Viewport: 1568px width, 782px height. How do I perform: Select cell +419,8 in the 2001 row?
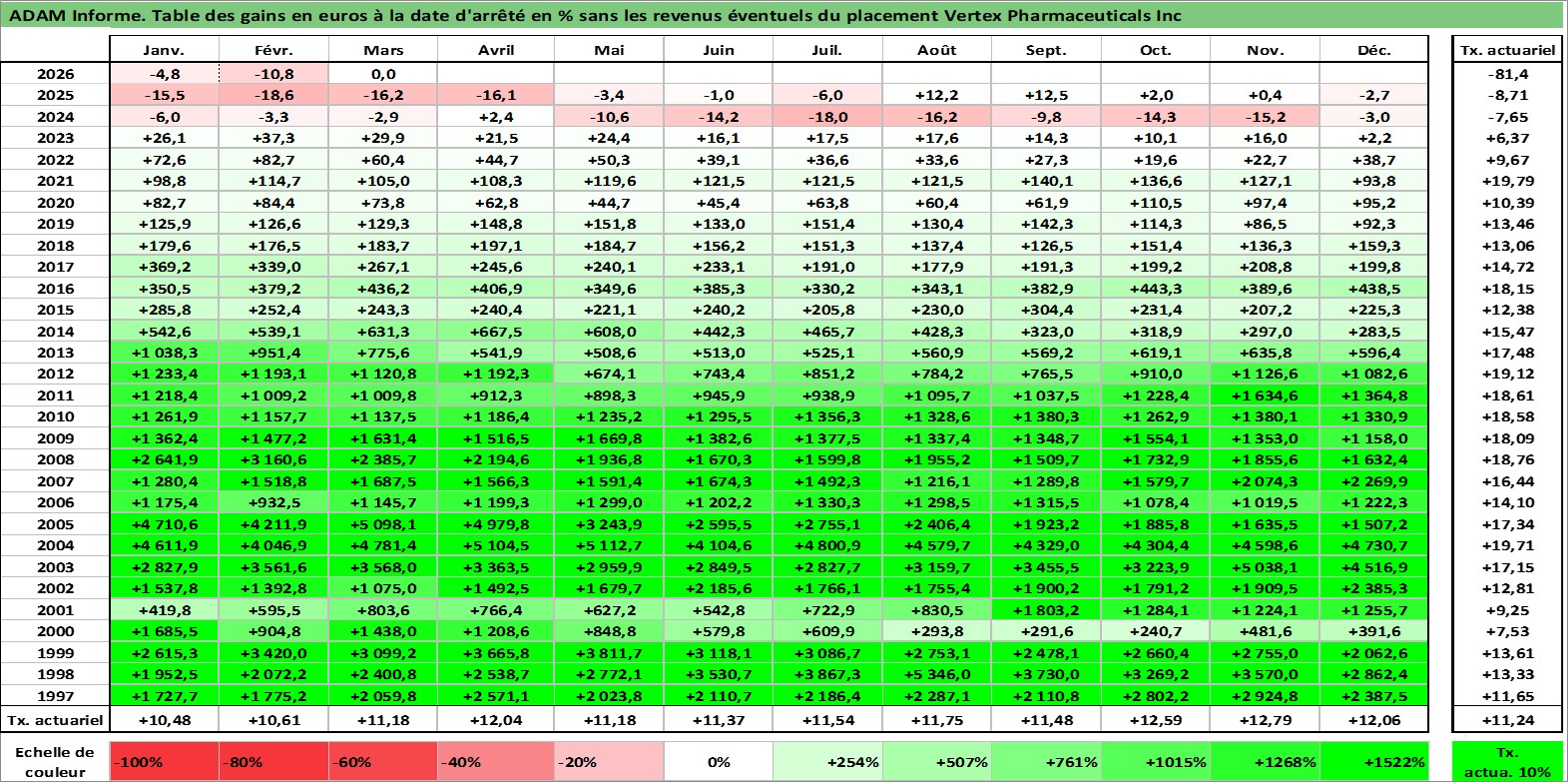pos(164,610)
